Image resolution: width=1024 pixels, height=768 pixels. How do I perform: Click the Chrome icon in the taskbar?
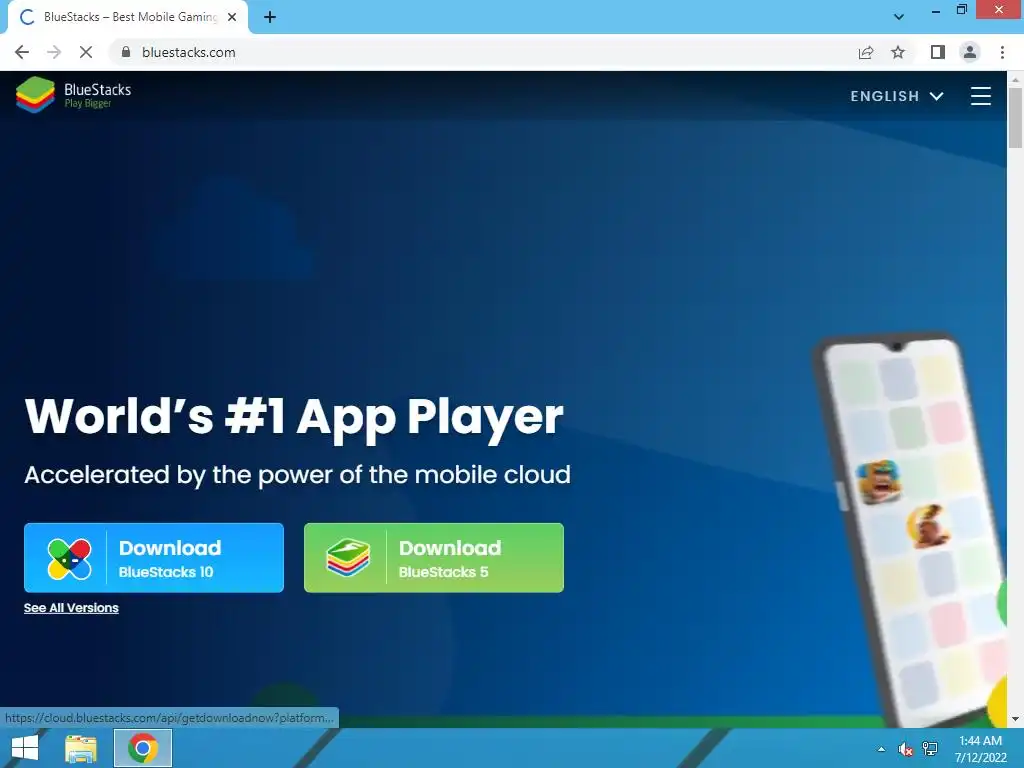click(x=143, y=748)
